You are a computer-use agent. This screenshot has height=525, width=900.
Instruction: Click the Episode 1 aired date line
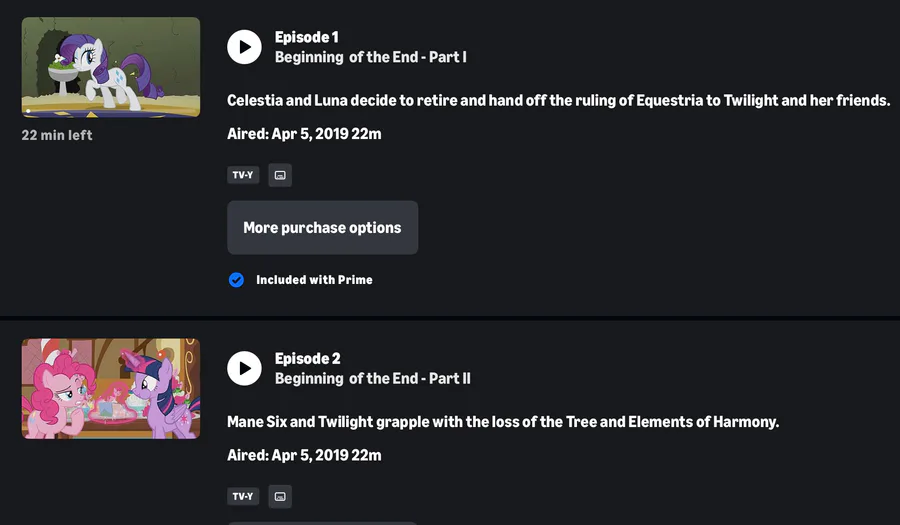(x=304, y=134)
